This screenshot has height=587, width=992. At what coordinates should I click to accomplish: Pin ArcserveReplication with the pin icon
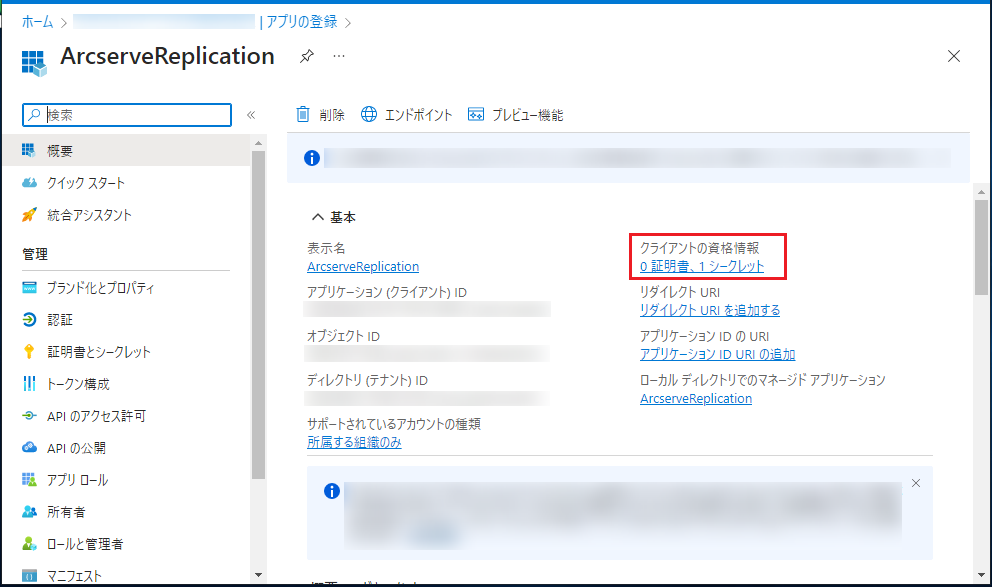(x=307, y=56)
